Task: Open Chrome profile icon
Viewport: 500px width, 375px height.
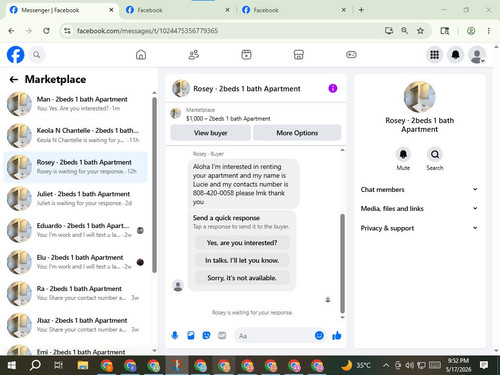Action: pyautogui.click(x=471, y=31)
